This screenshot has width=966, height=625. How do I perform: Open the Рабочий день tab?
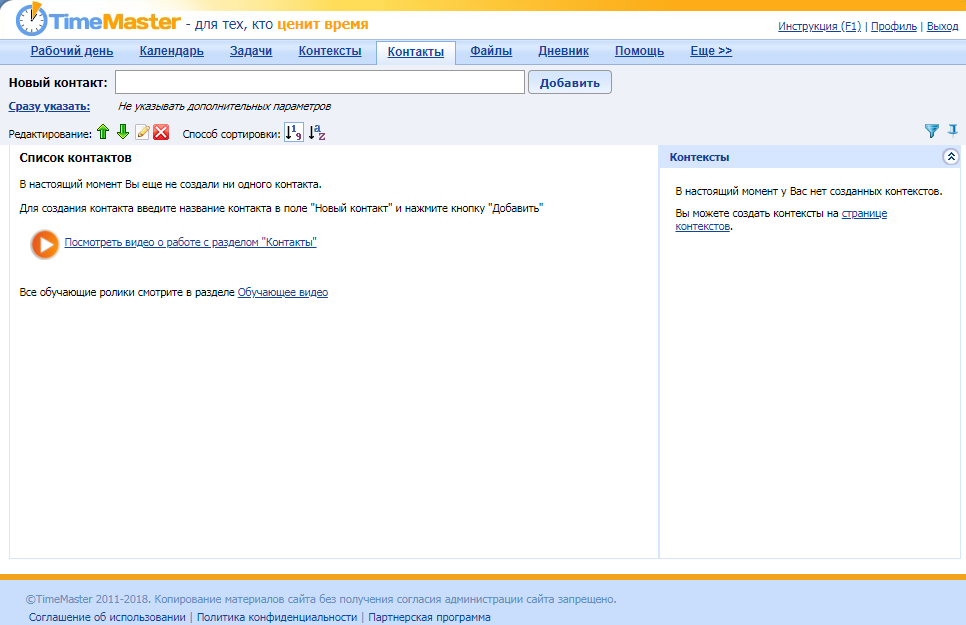pos(72,51)
